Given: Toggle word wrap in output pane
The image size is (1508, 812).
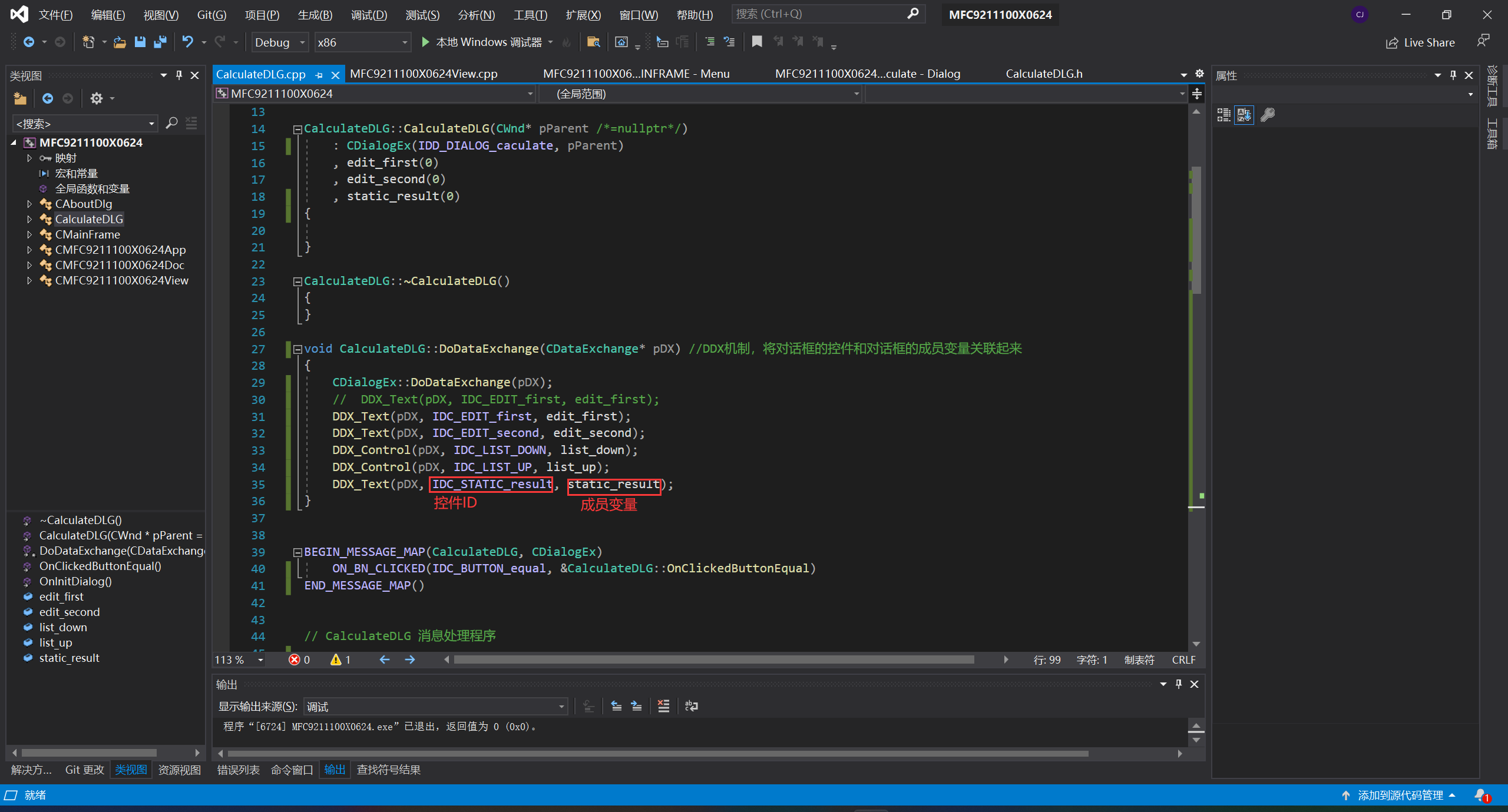Looking at the screenshot, I should pyautogui.click(x=692, y=706).
